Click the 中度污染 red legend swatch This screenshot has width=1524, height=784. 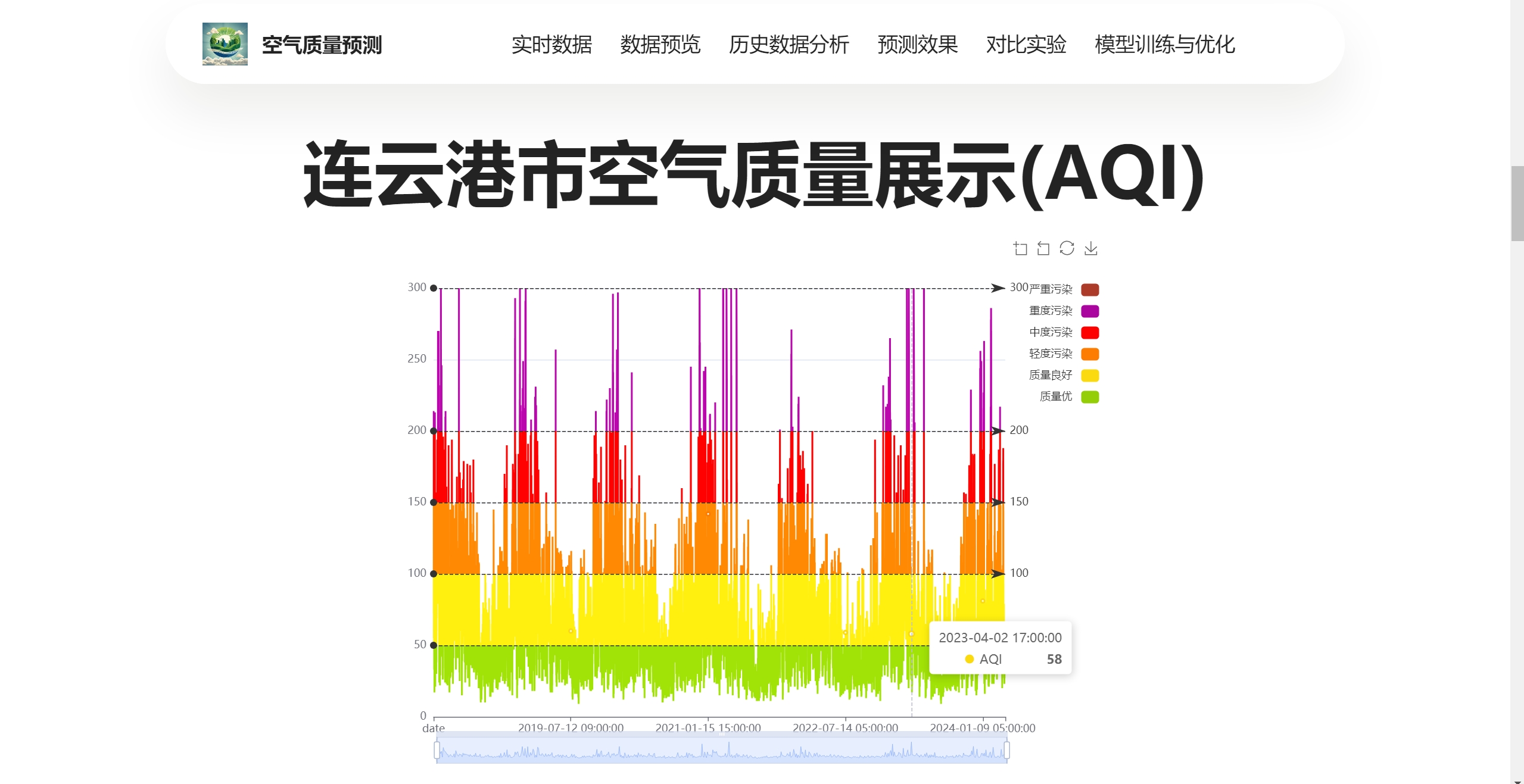[x=1090, y=333]
